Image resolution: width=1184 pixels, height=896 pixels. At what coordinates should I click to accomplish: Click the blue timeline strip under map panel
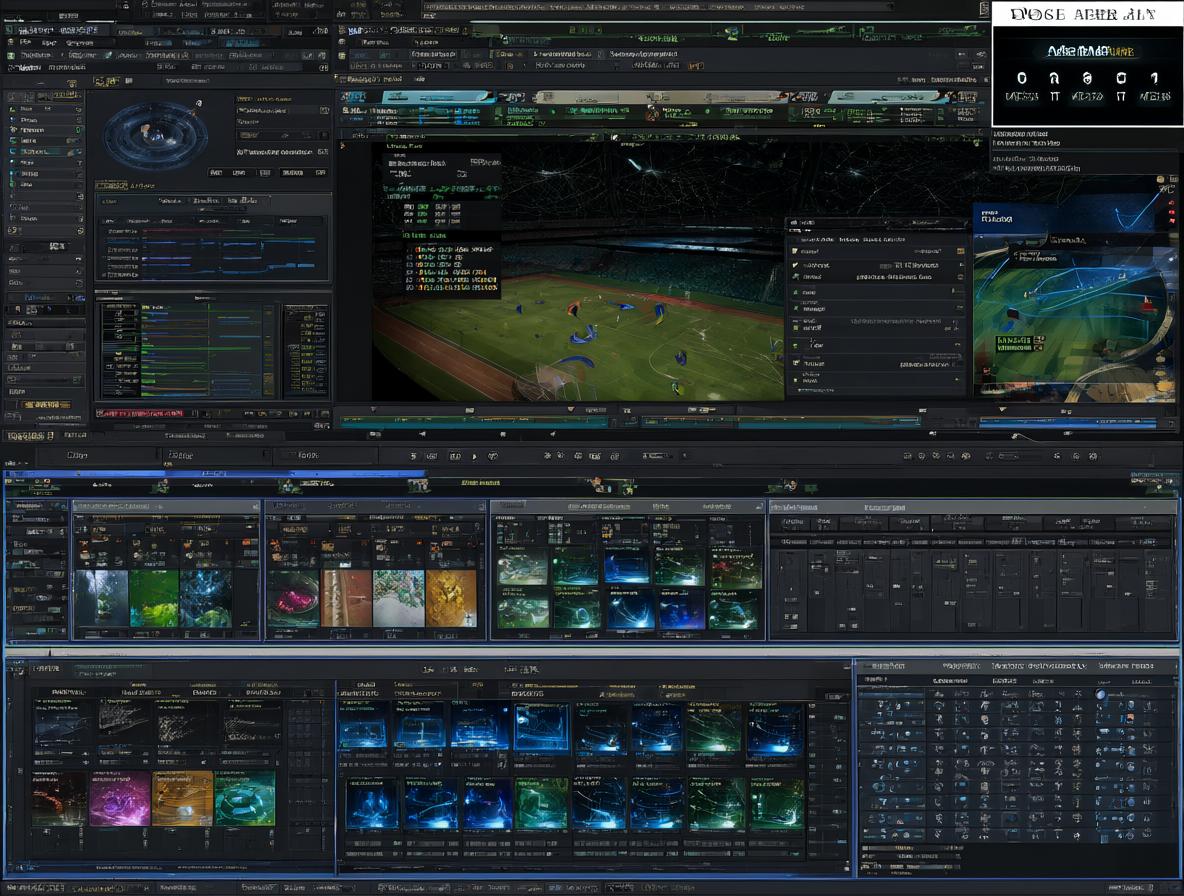click(x=1068, y=423)
